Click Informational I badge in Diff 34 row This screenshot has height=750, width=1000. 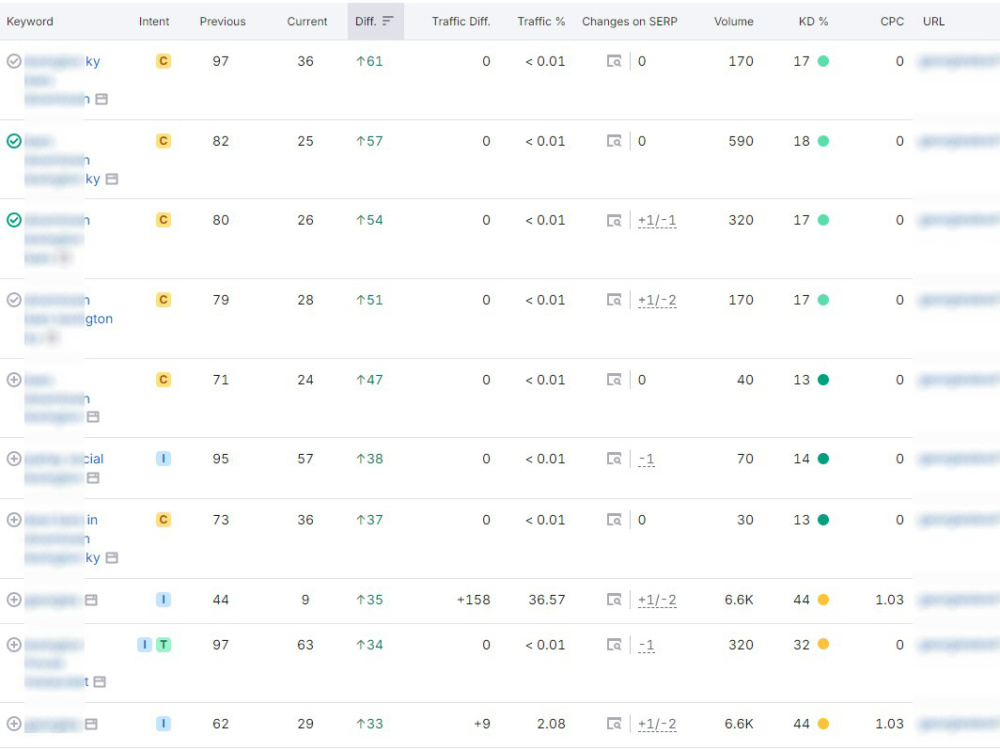(x=145, y=645)
